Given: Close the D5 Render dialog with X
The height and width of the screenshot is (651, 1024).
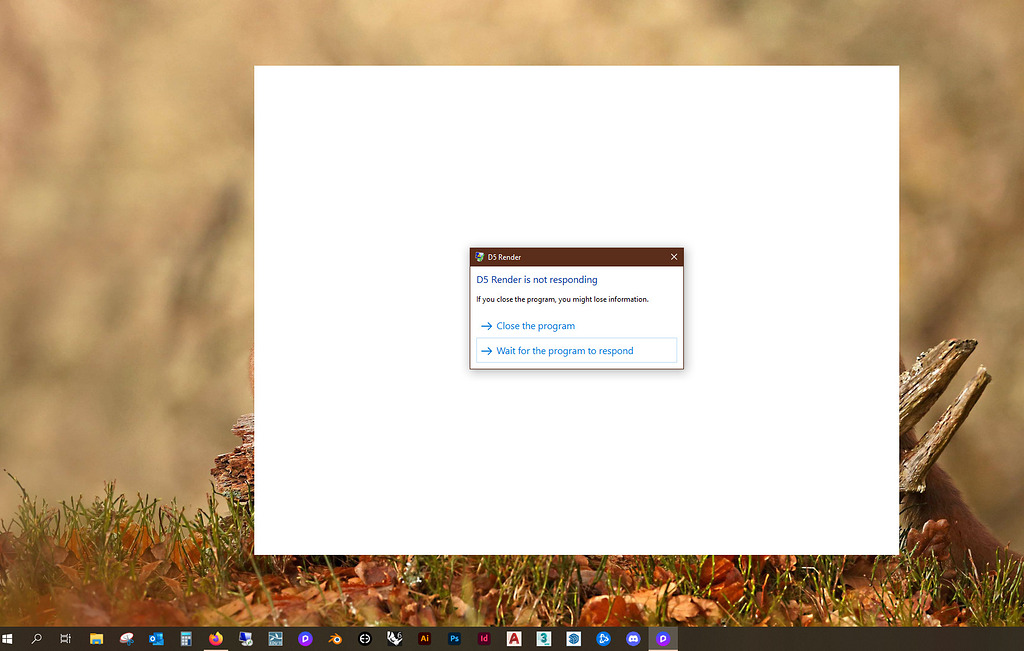Looking at the screenshot, I should pyautogui.click(x=674, y=257).
